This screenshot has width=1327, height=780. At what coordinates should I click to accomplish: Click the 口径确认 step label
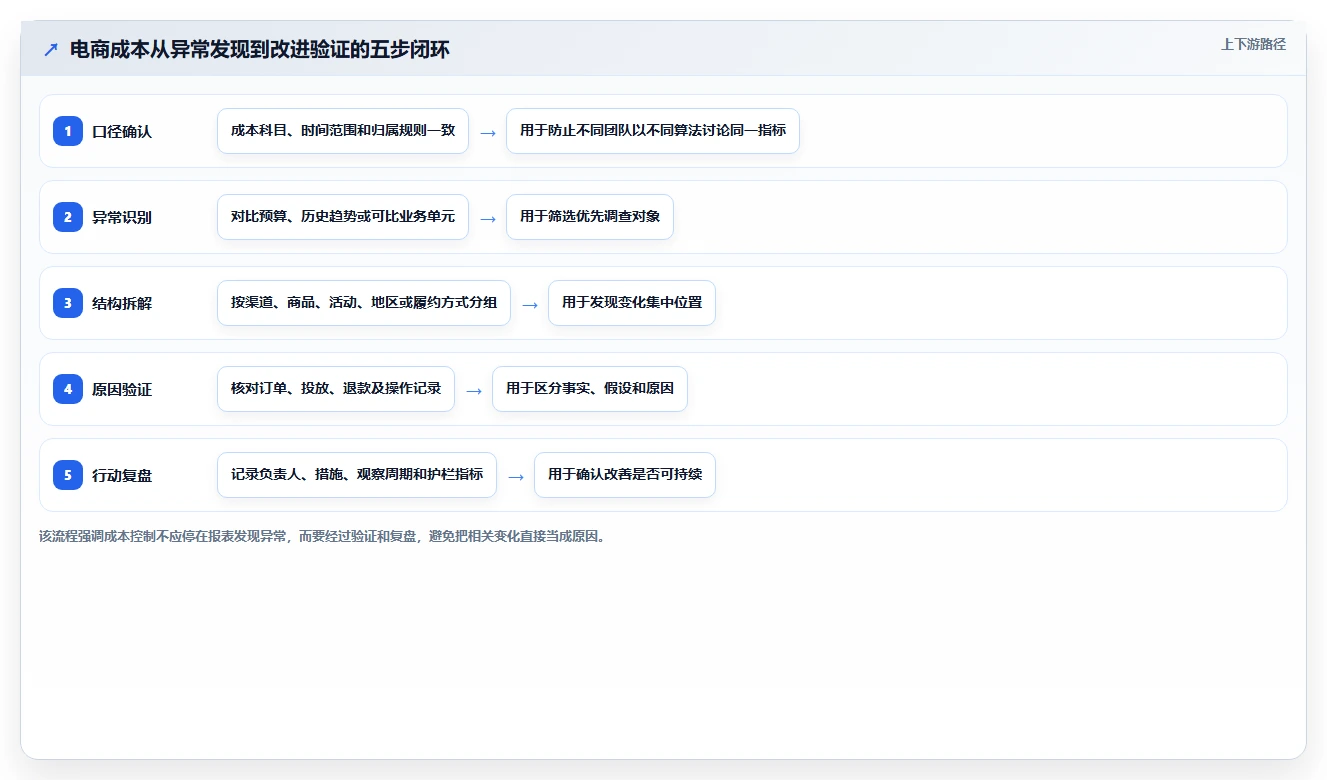point(122,131)
